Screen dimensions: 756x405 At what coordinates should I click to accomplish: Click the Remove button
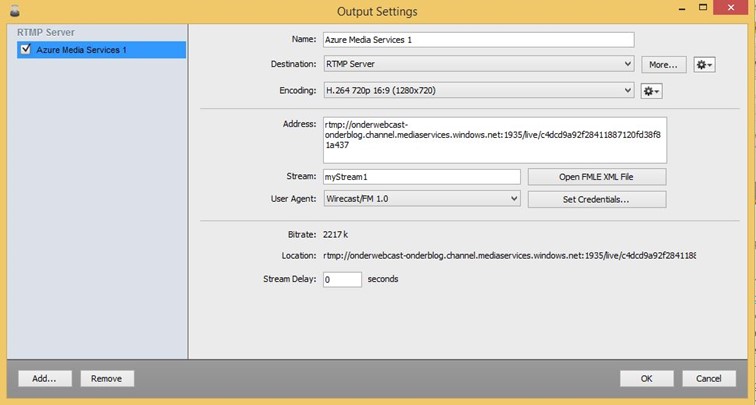click(107, 378)
